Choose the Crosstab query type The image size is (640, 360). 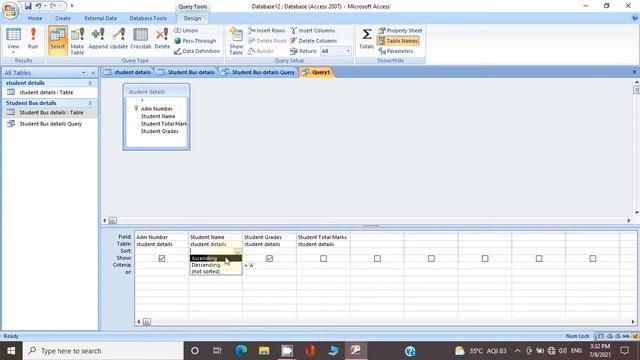coord(140,39)
